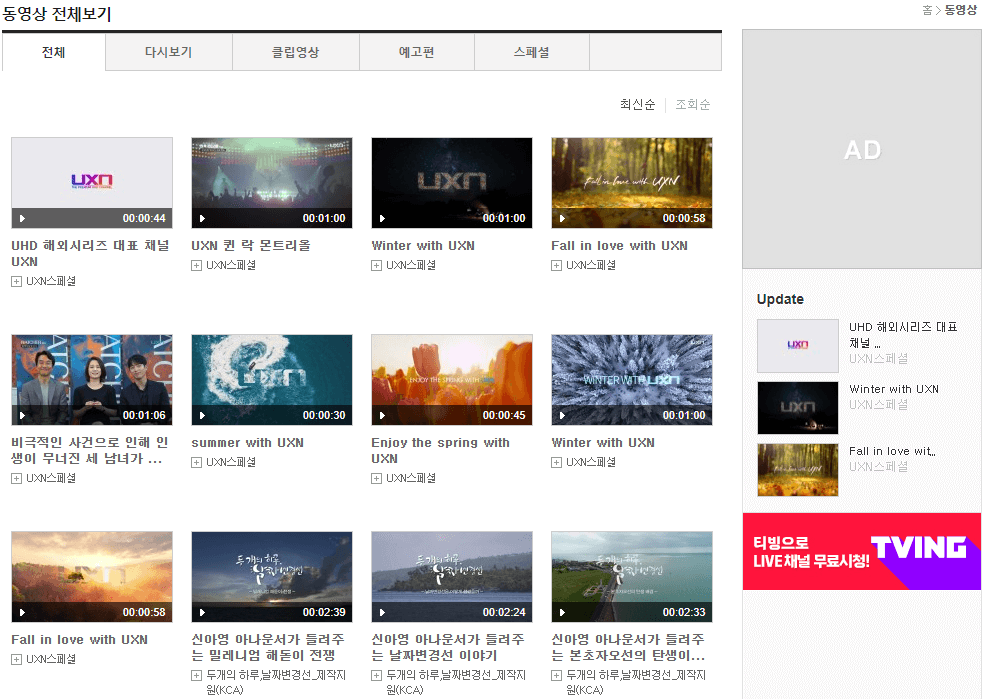Expand channel info under '날짜변경선 이야기' video

pyautogui.click(x=375, y=674)
